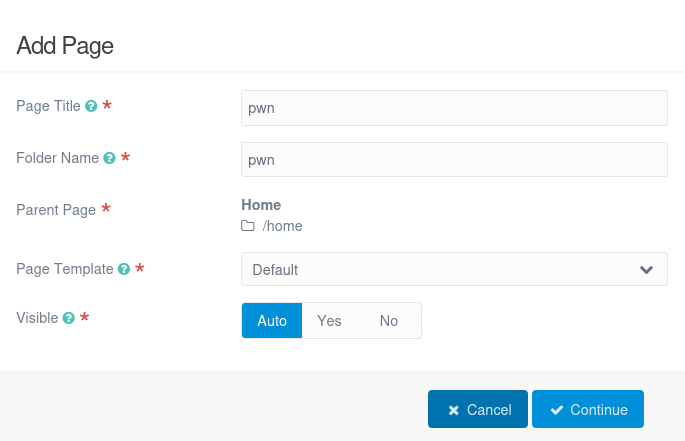Viewport: 685px width, 441px height.
Task: Set Visible to Yes
Action: click(x=329, y=320)
